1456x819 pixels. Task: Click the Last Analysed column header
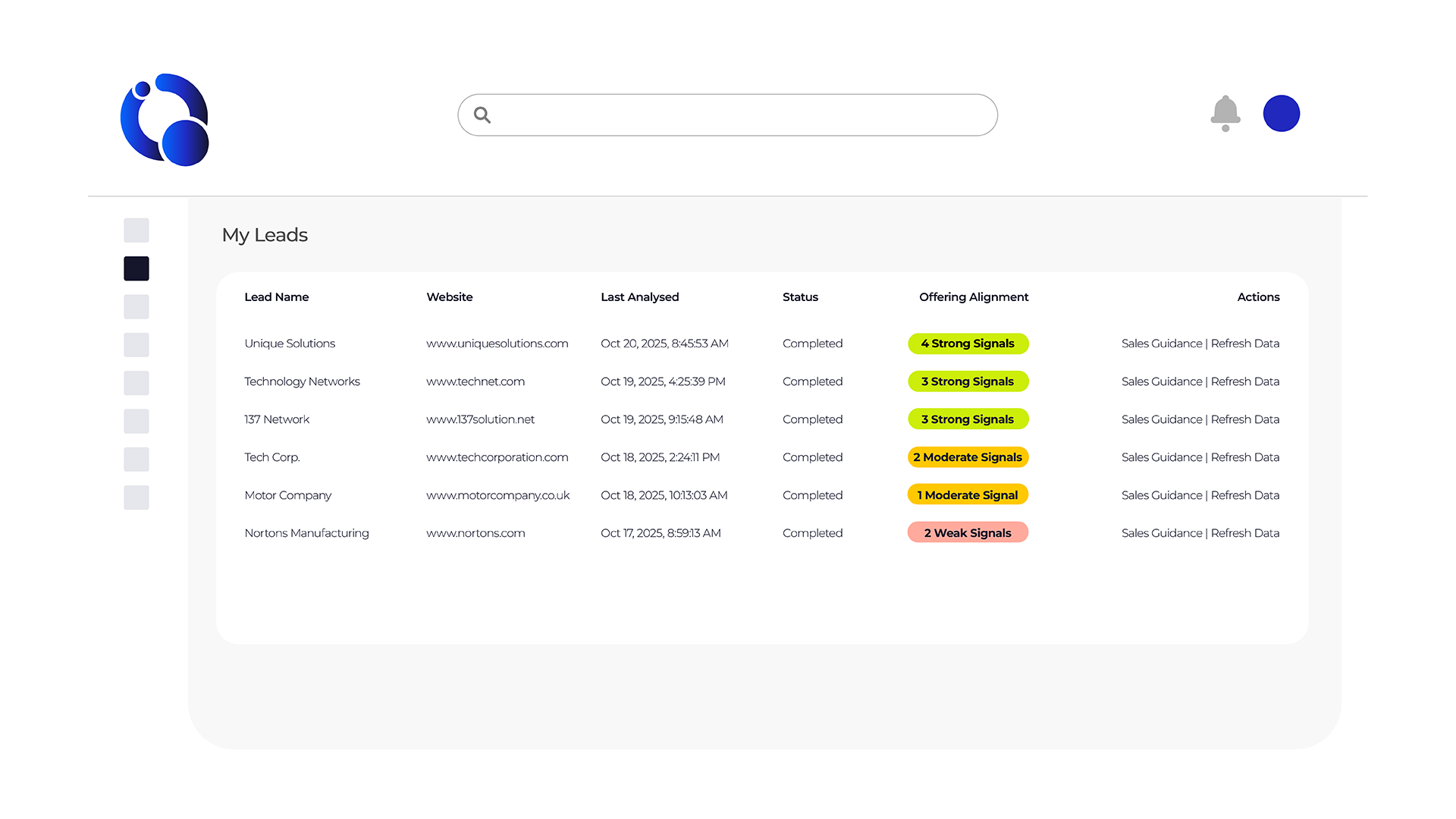coord(639,297)
